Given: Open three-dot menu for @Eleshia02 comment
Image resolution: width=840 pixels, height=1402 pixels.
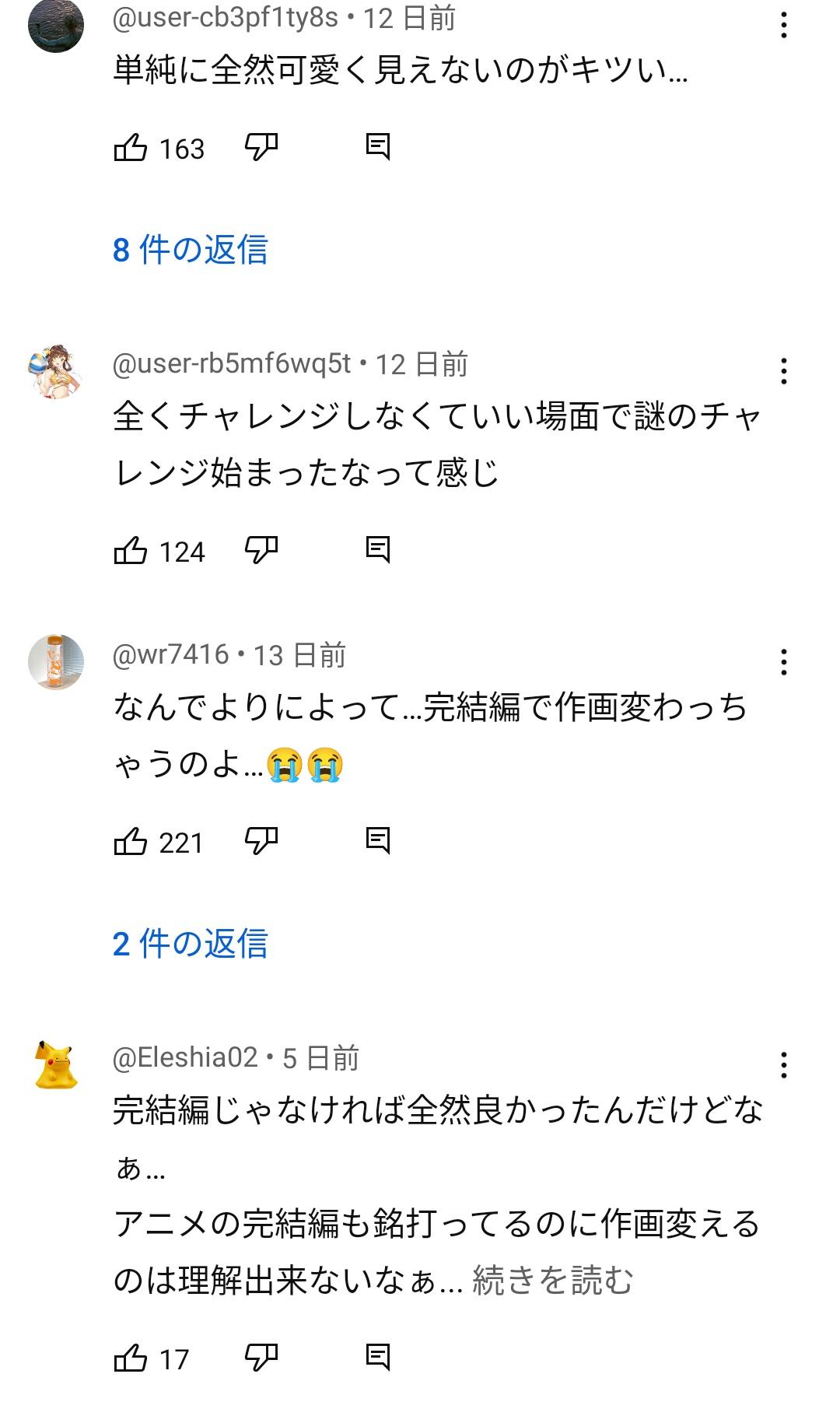Looking at the screenshot, I should 784,1065.
